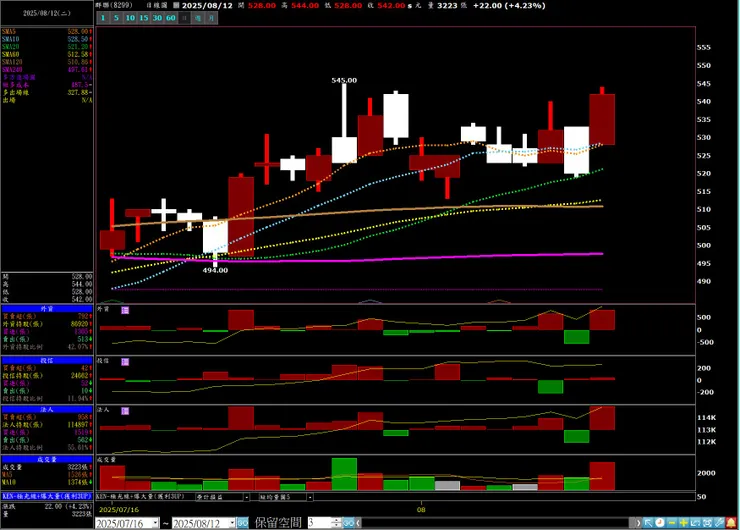
Task: Click the 494.00 low price label
Action: (x=215, y=270)
